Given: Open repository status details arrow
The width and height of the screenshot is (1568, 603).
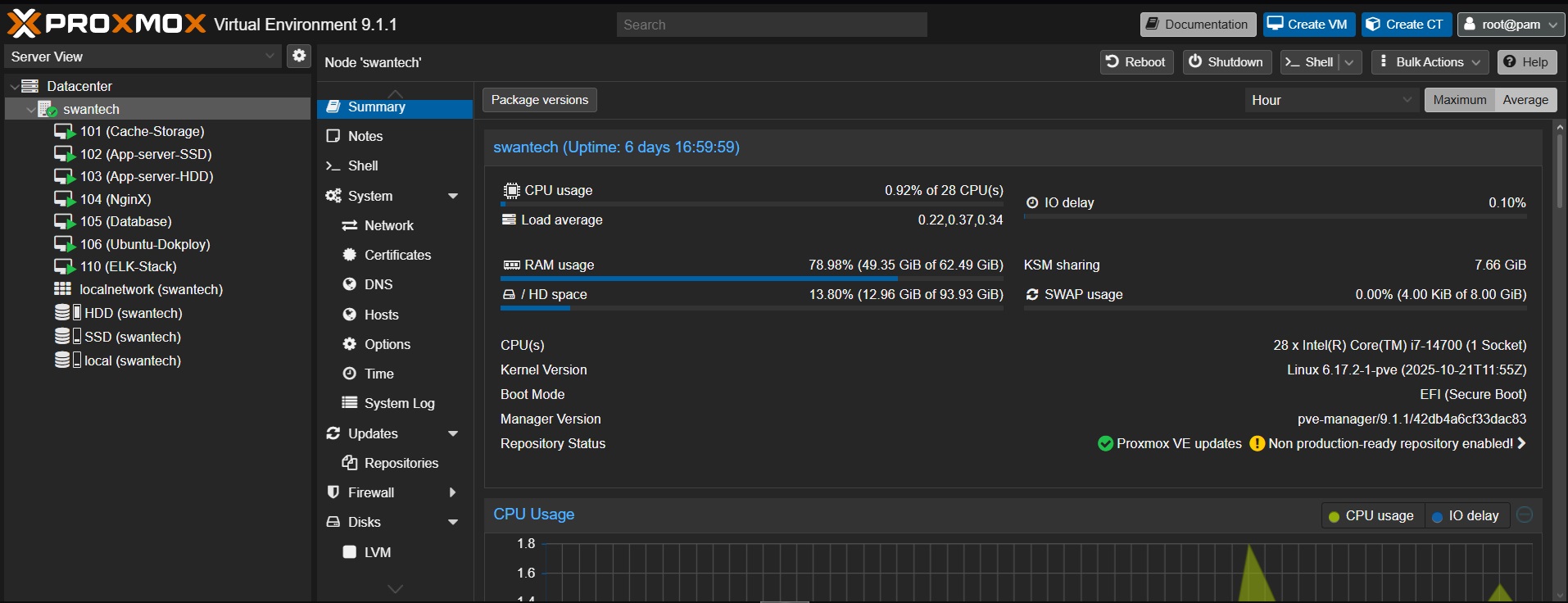Looking at the screenshot, I should pos(1522,443).
